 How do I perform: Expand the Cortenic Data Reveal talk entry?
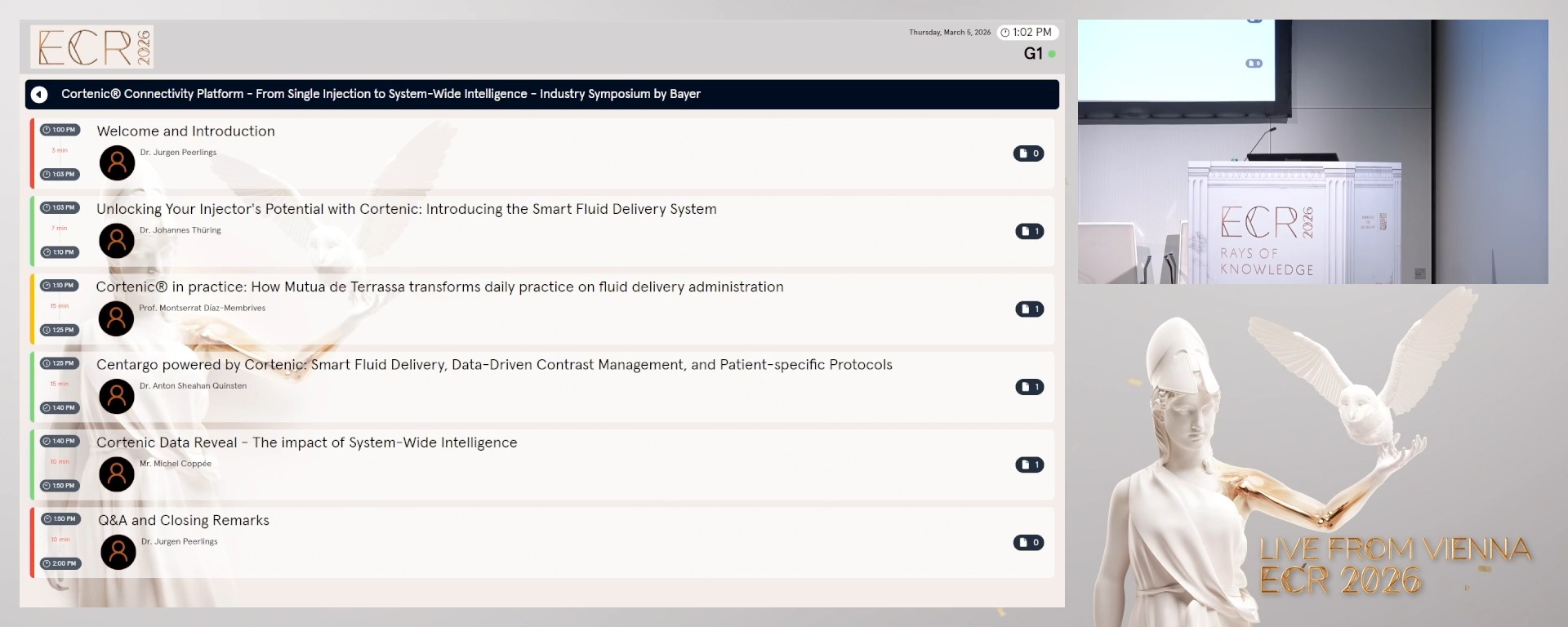[306, 442]
